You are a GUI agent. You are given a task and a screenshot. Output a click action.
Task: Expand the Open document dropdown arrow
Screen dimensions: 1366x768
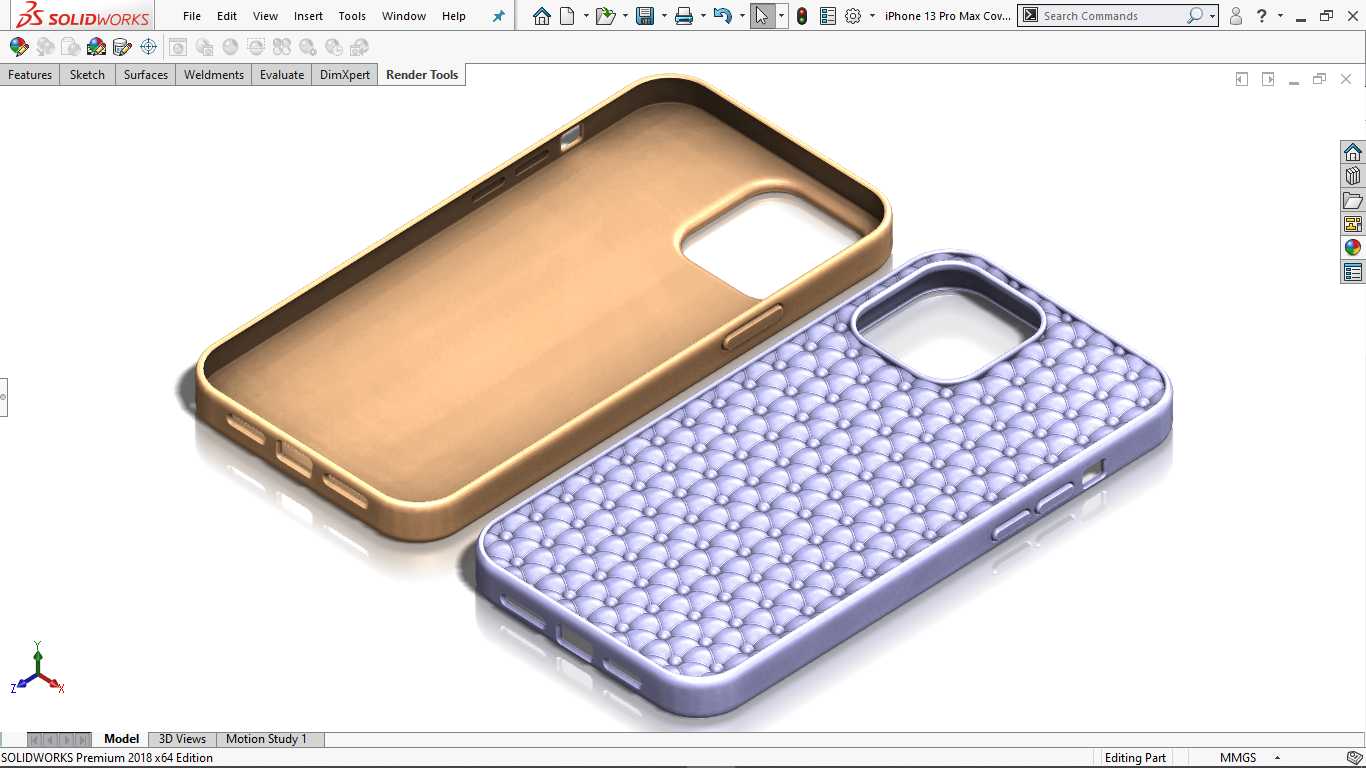[625, 16]
